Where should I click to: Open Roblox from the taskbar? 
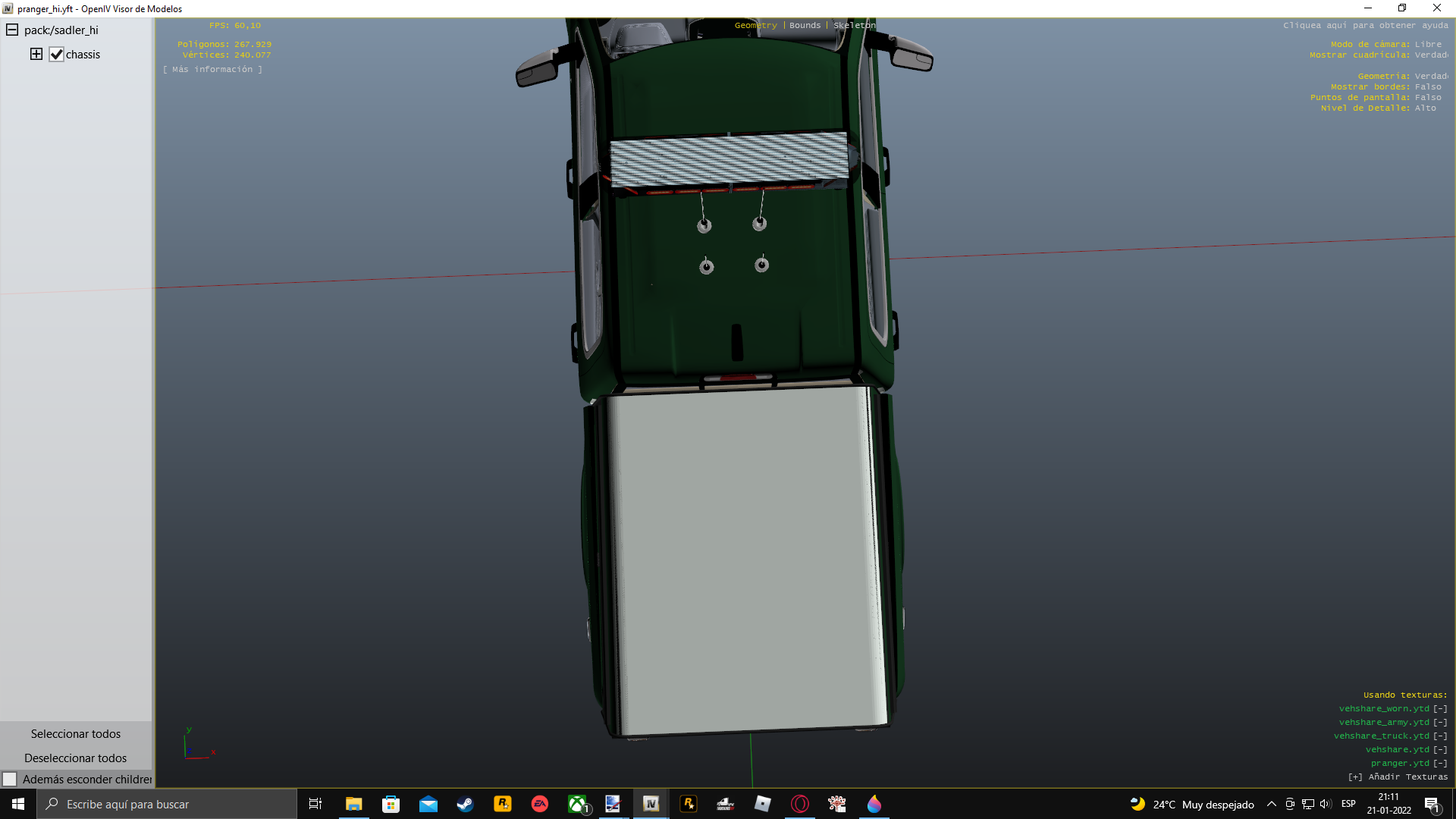tap(762, 804)
